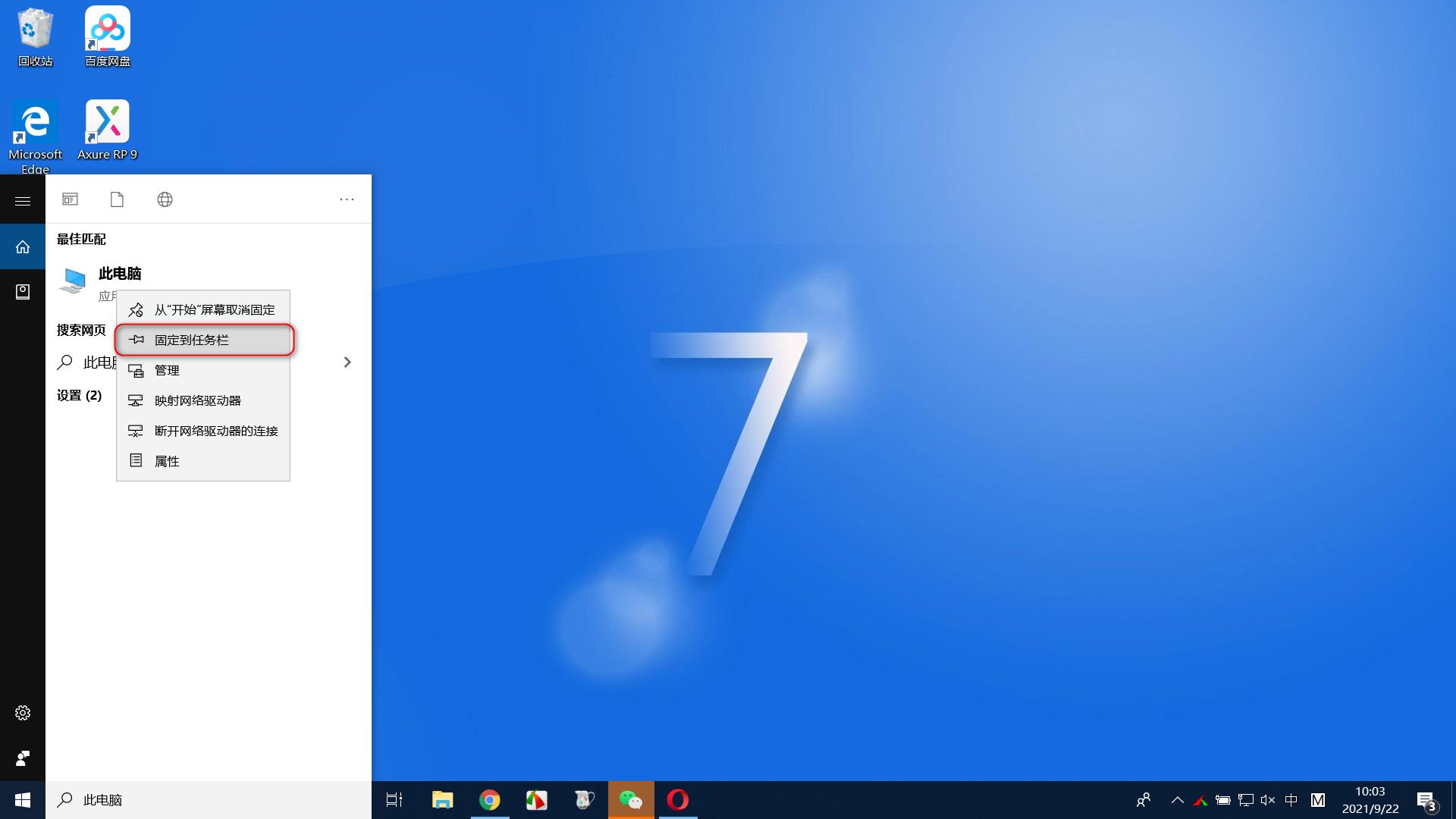Choose 固定到任务栏 in context menu

click(203, 340)
